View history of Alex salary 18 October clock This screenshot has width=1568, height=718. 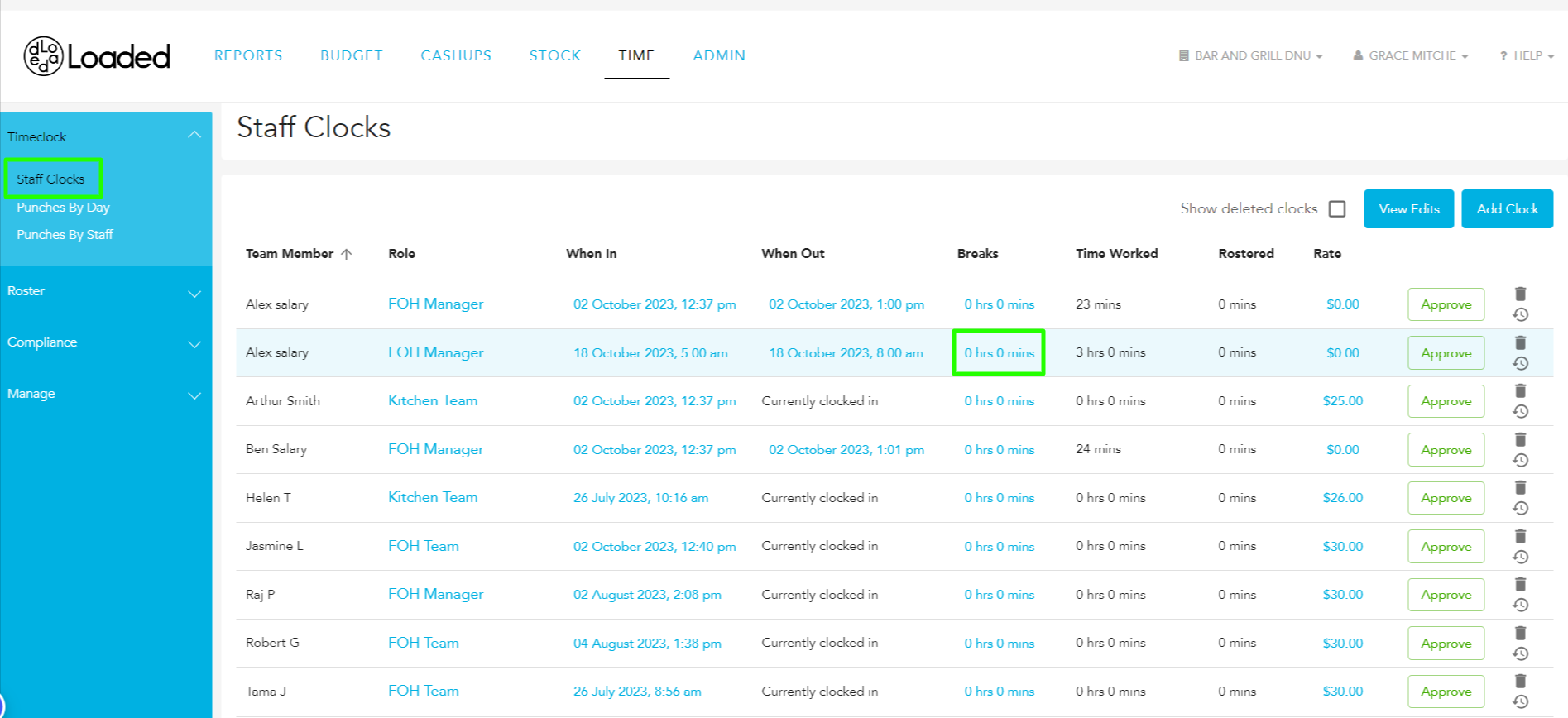pyautogui.click(x=1520, y=363)
